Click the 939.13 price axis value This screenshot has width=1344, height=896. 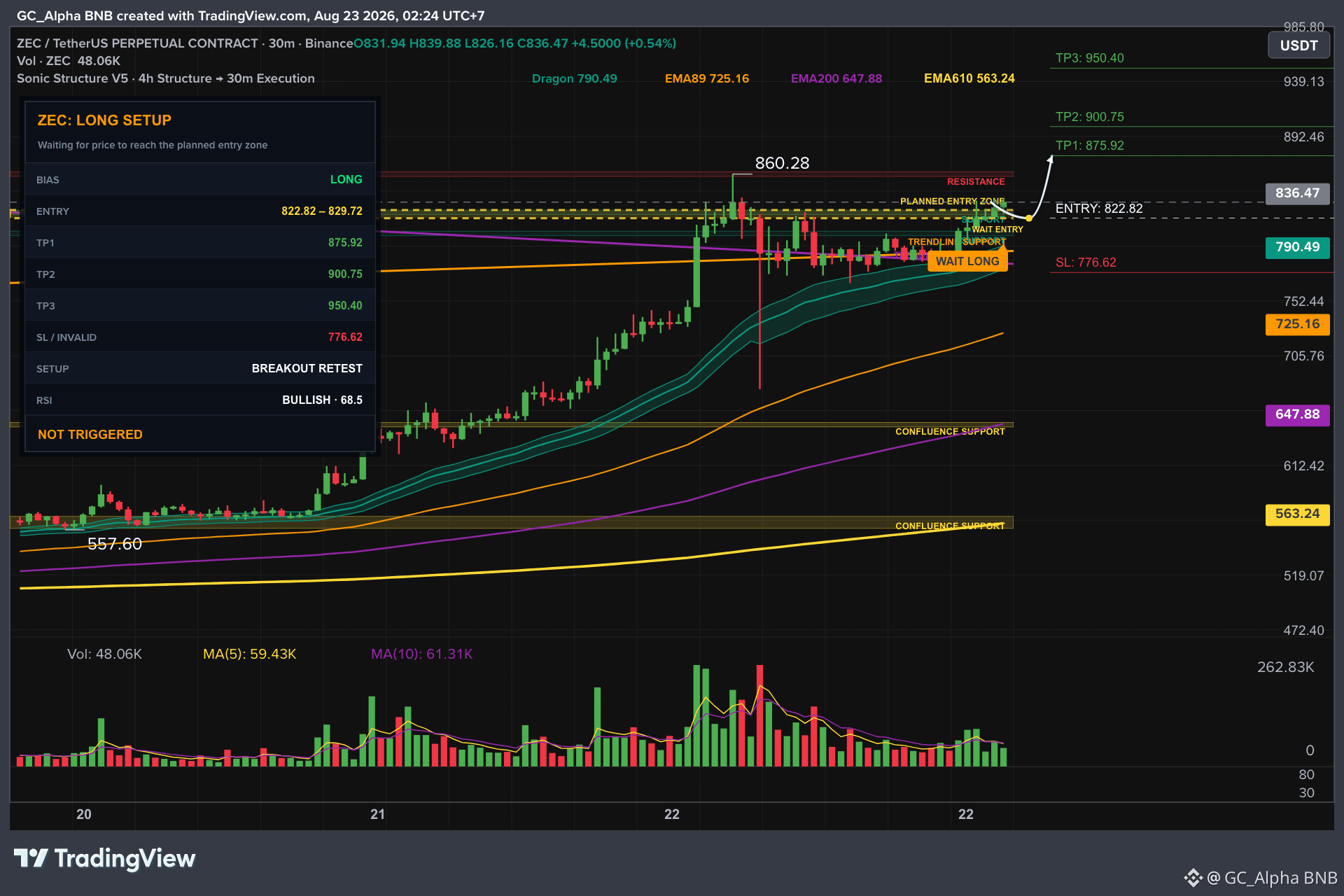click(x=1303, y=82)
